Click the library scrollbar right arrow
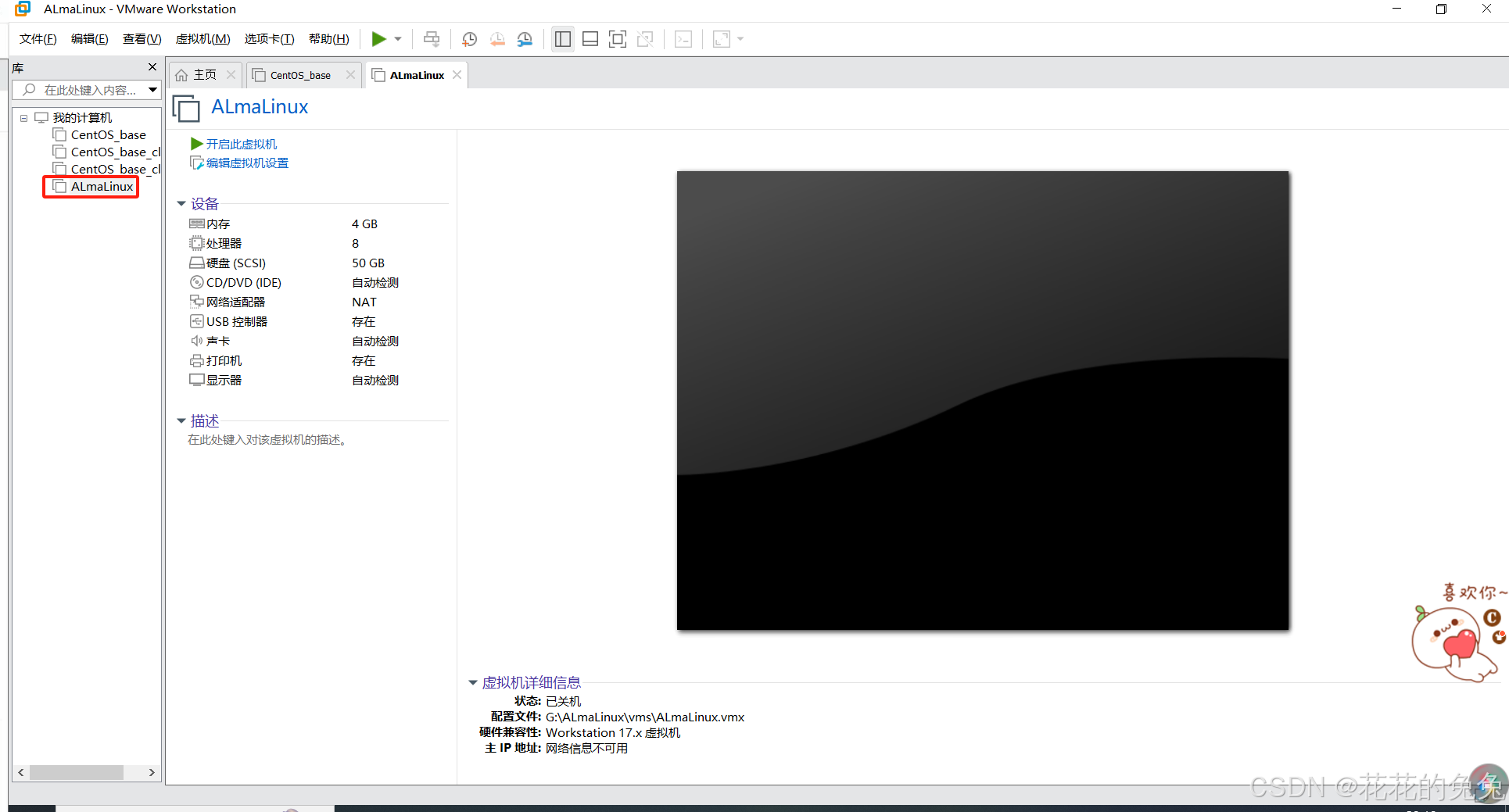Image resolution: width=1509 pixels, height=812 pixels. [x=152, y=772]
